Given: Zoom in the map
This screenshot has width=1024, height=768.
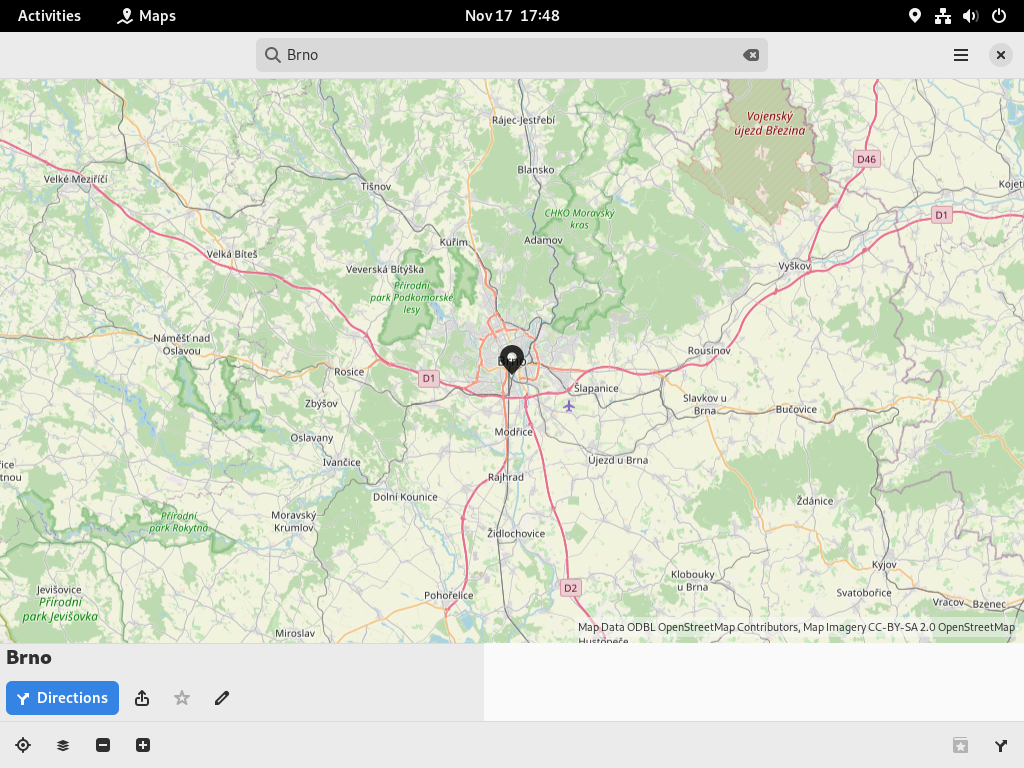Looking at the screenshot, I should pos(143,745).
